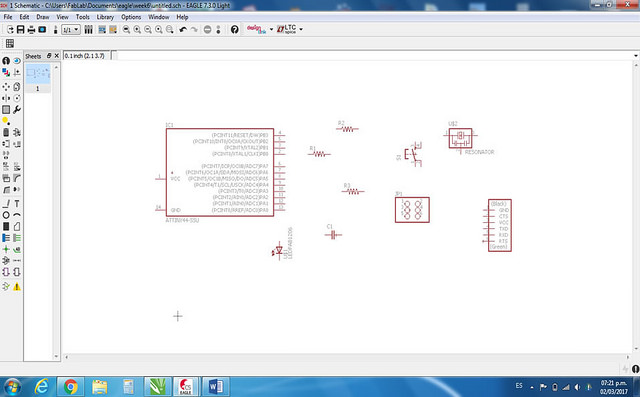
Task: Select the Bus tool
Action: (6, 238)
